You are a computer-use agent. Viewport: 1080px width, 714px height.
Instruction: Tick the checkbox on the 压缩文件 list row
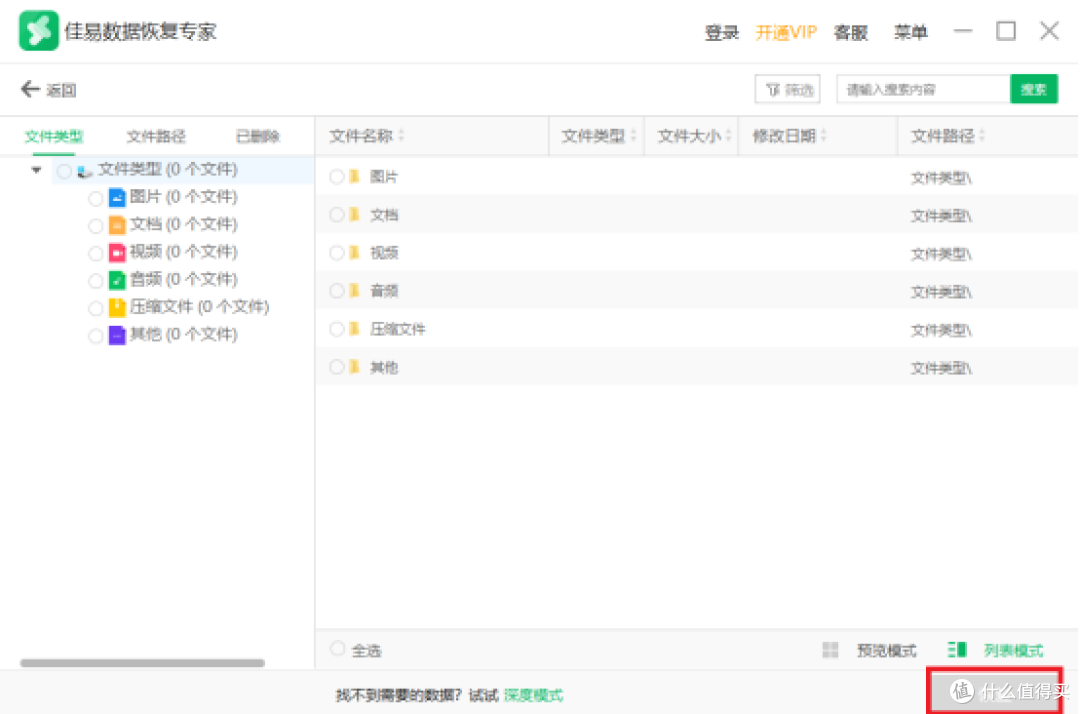pyautogui.click(x=336, y=329)
